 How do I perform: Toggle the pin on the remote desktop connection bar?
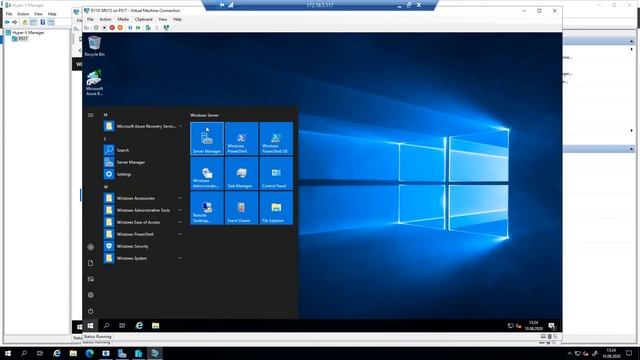click(x=222, y=5)
